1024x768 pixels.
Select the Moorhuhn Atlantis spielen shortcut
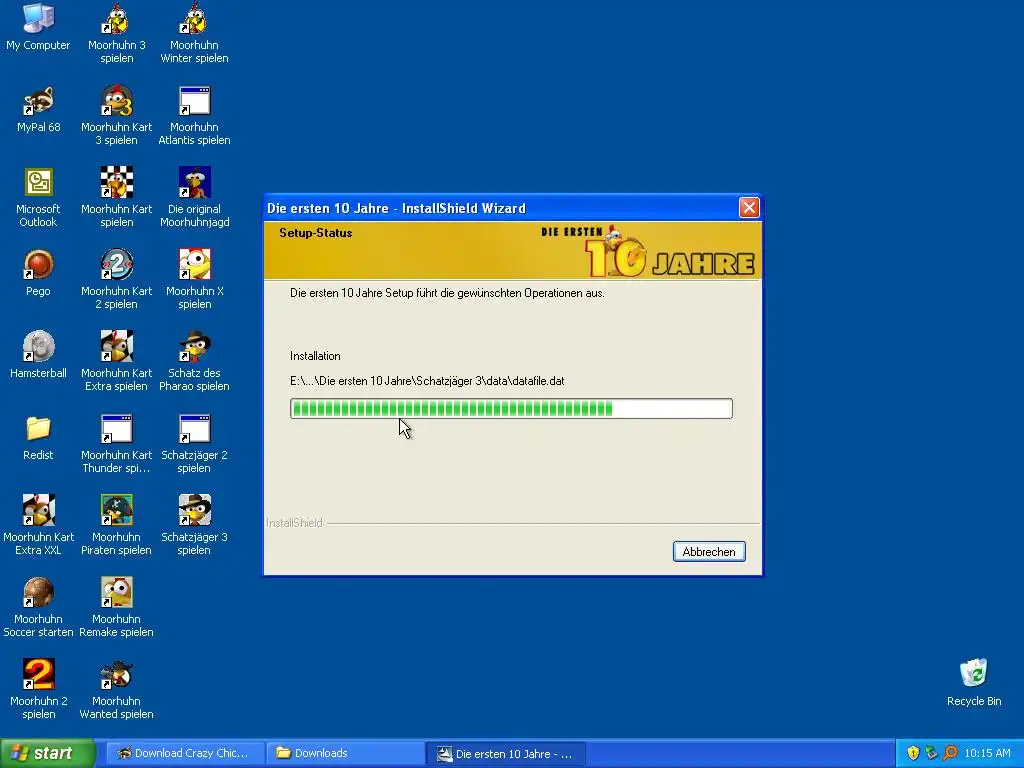(194, 115)
